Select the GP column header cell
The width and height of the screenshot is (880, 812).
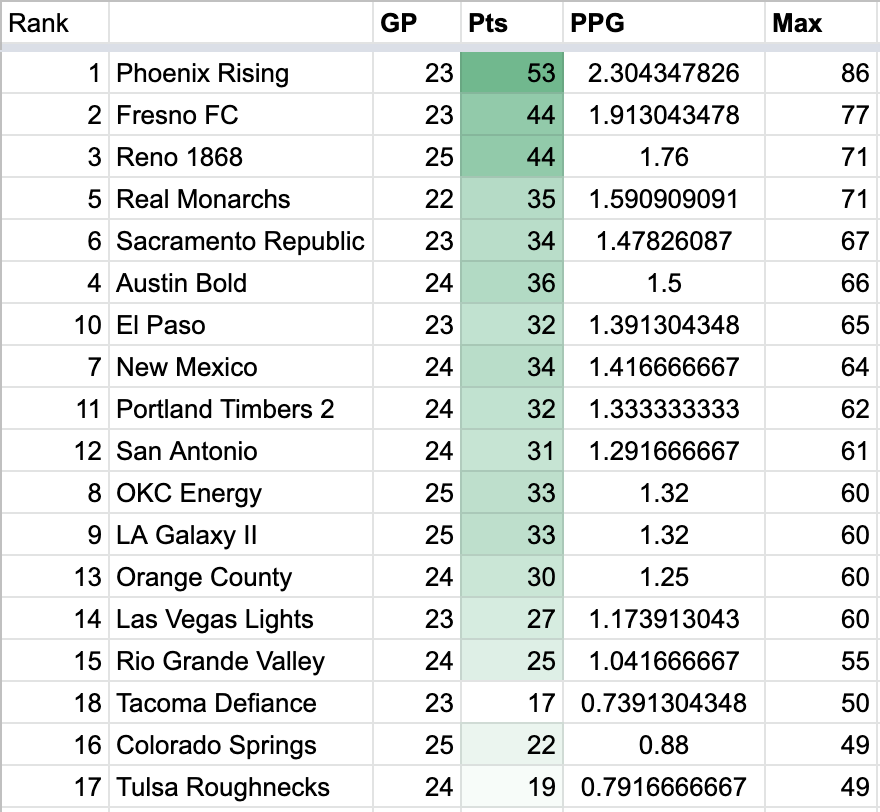tap(398, 22)
